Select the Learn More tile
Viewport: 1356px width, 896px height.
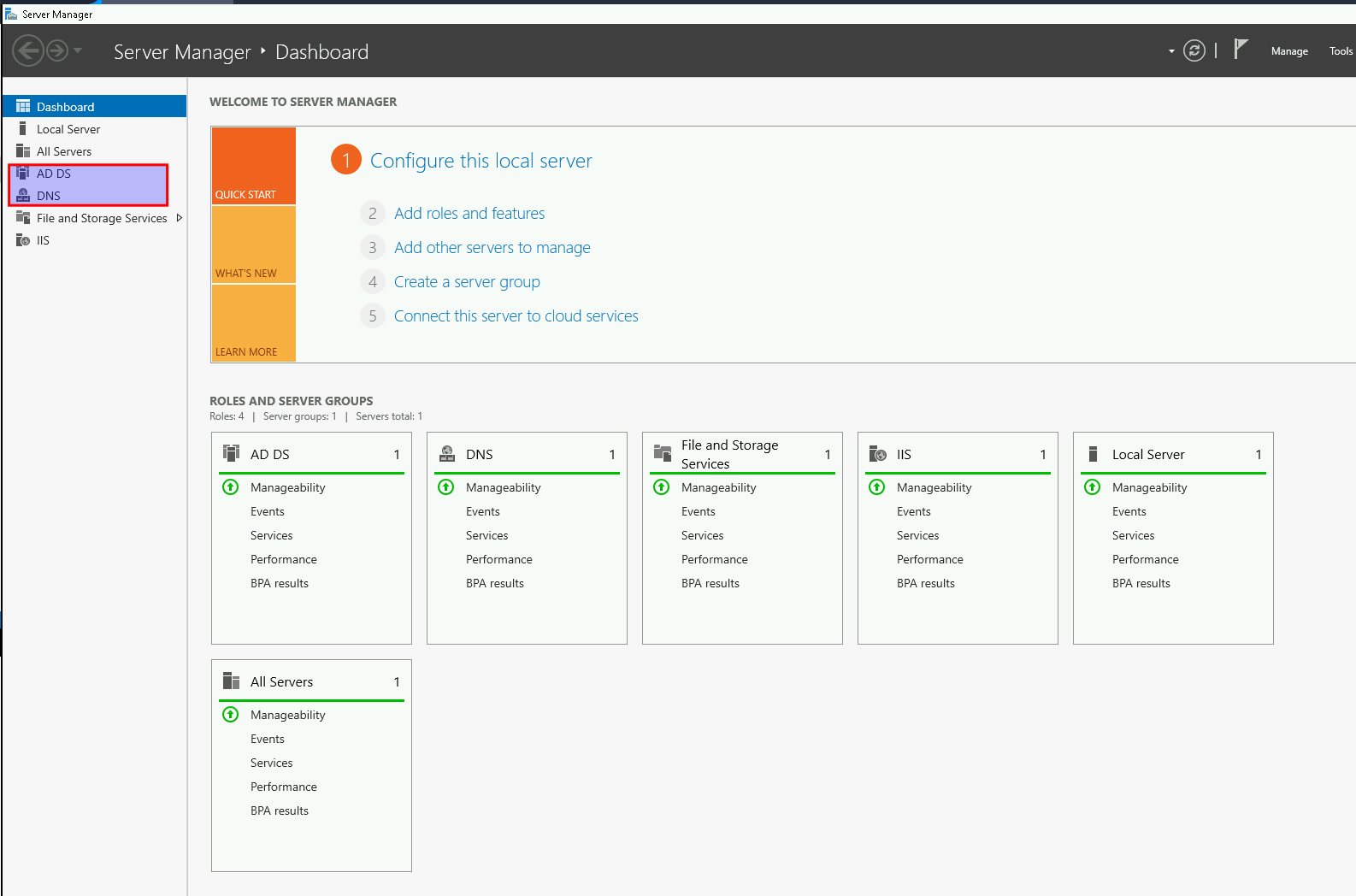[254, 323]
